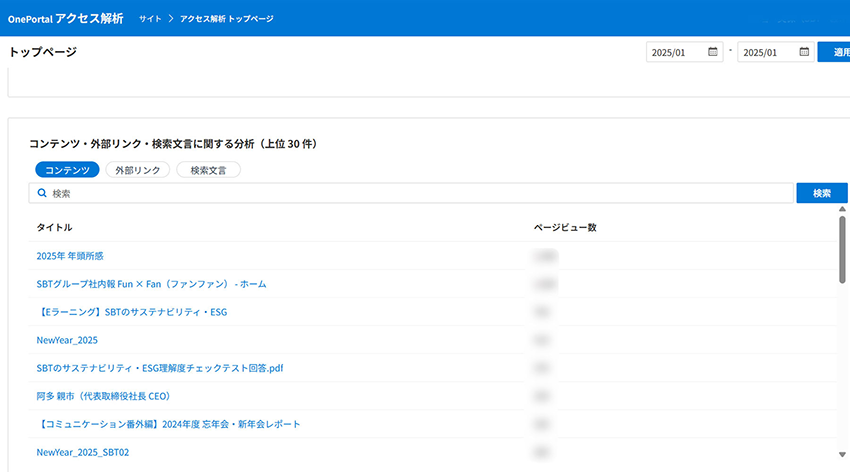This screenshot has width=850, height=472.
Task: Select the コンテンツ tab
Action: [67, 170]
